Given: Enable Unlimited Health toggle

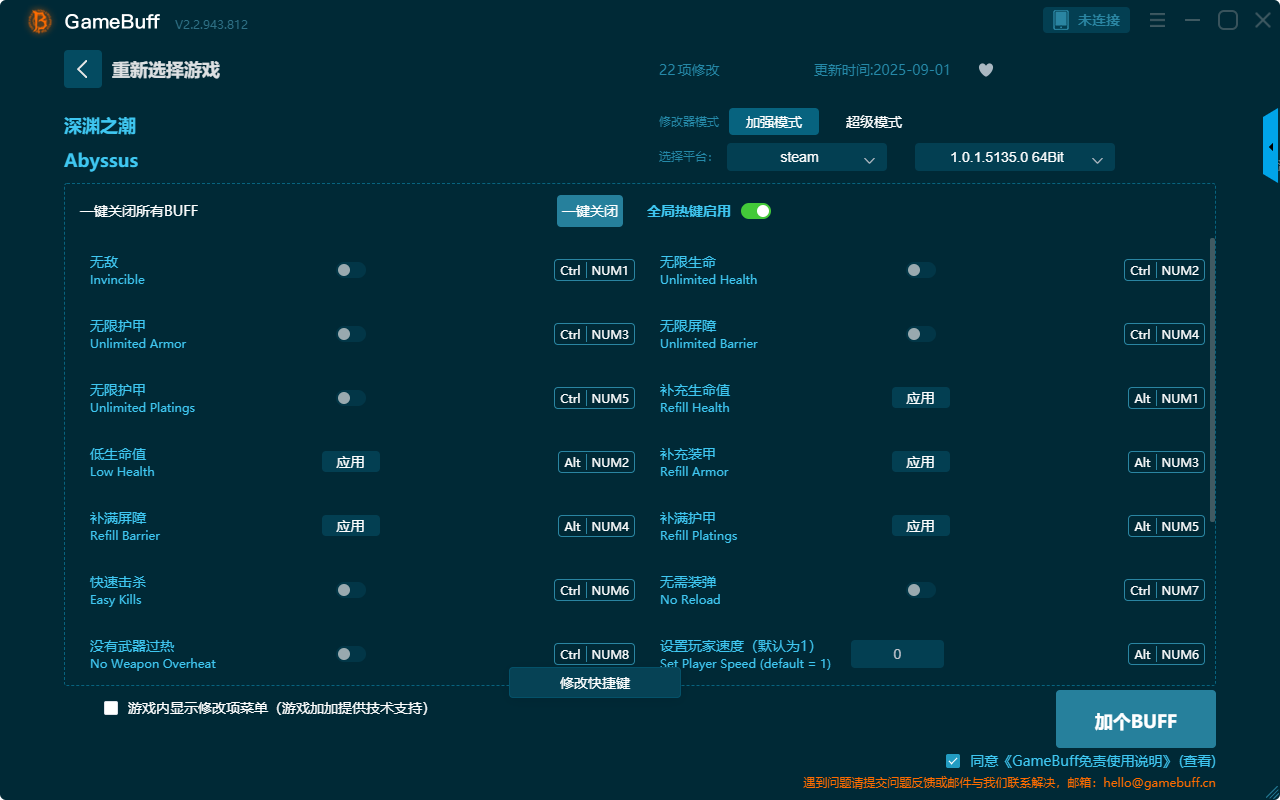Looking at the screenshot, I should coord(921,270).
